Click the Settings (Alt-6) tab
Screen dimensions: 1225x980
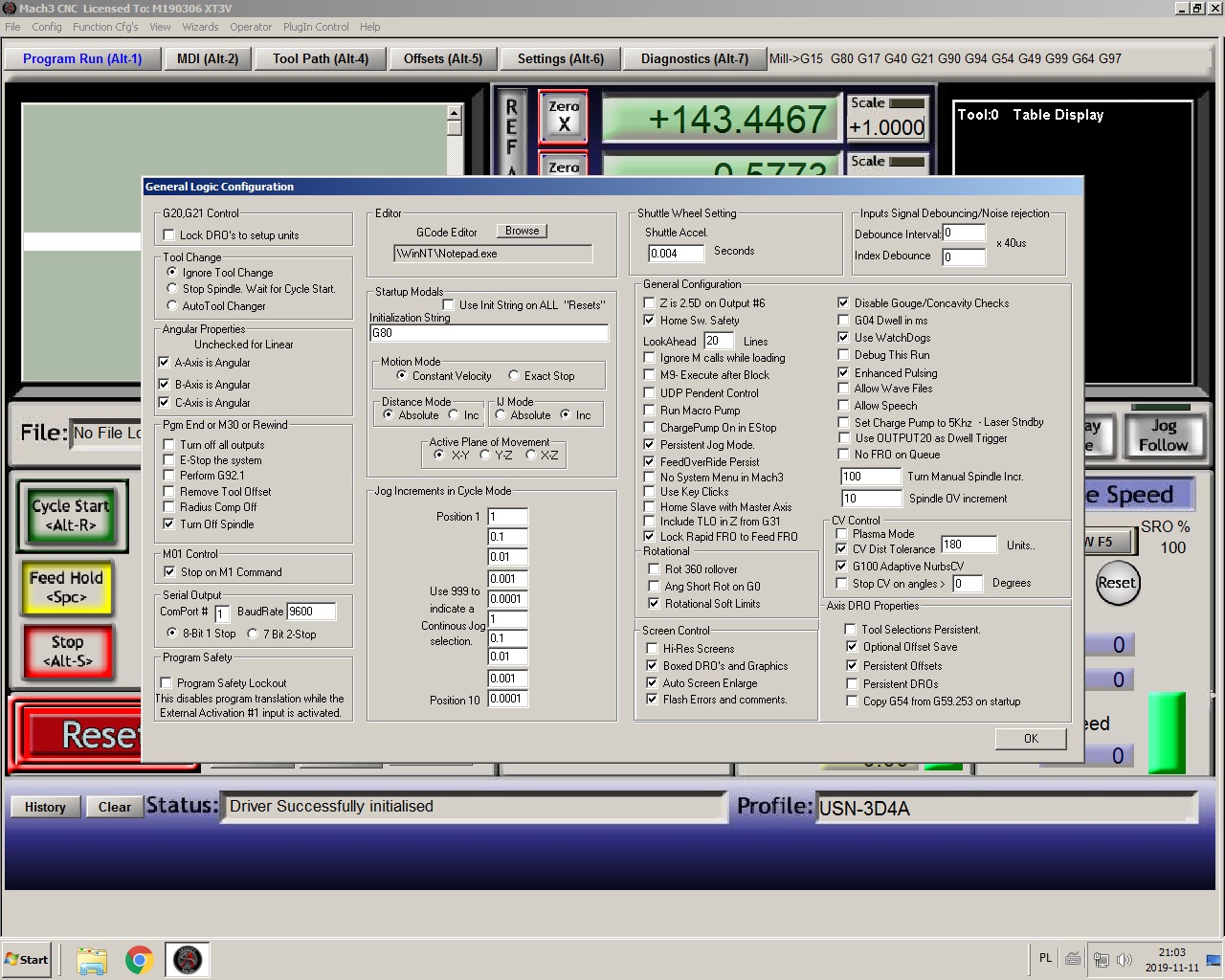pyautogui.click(x=561, y=58)
